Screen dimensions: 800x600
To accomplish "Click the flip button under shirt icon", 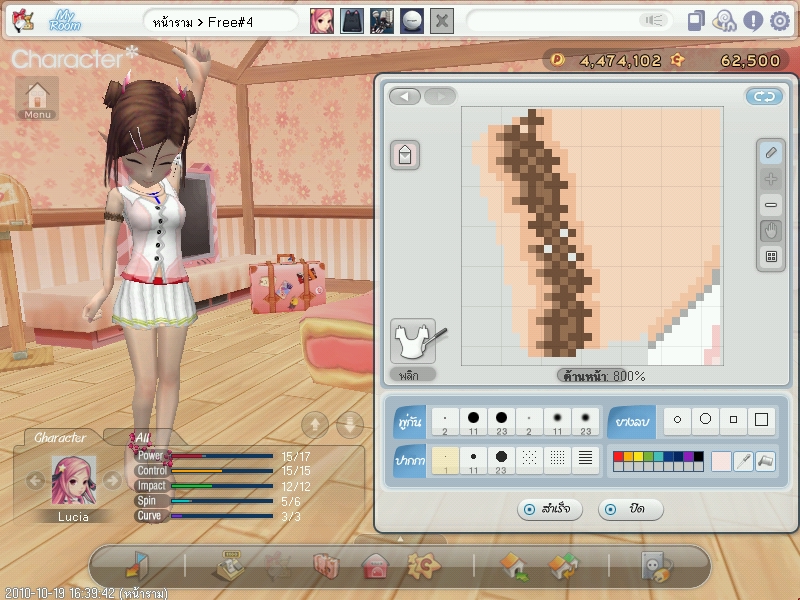I will tap(413, 375).
